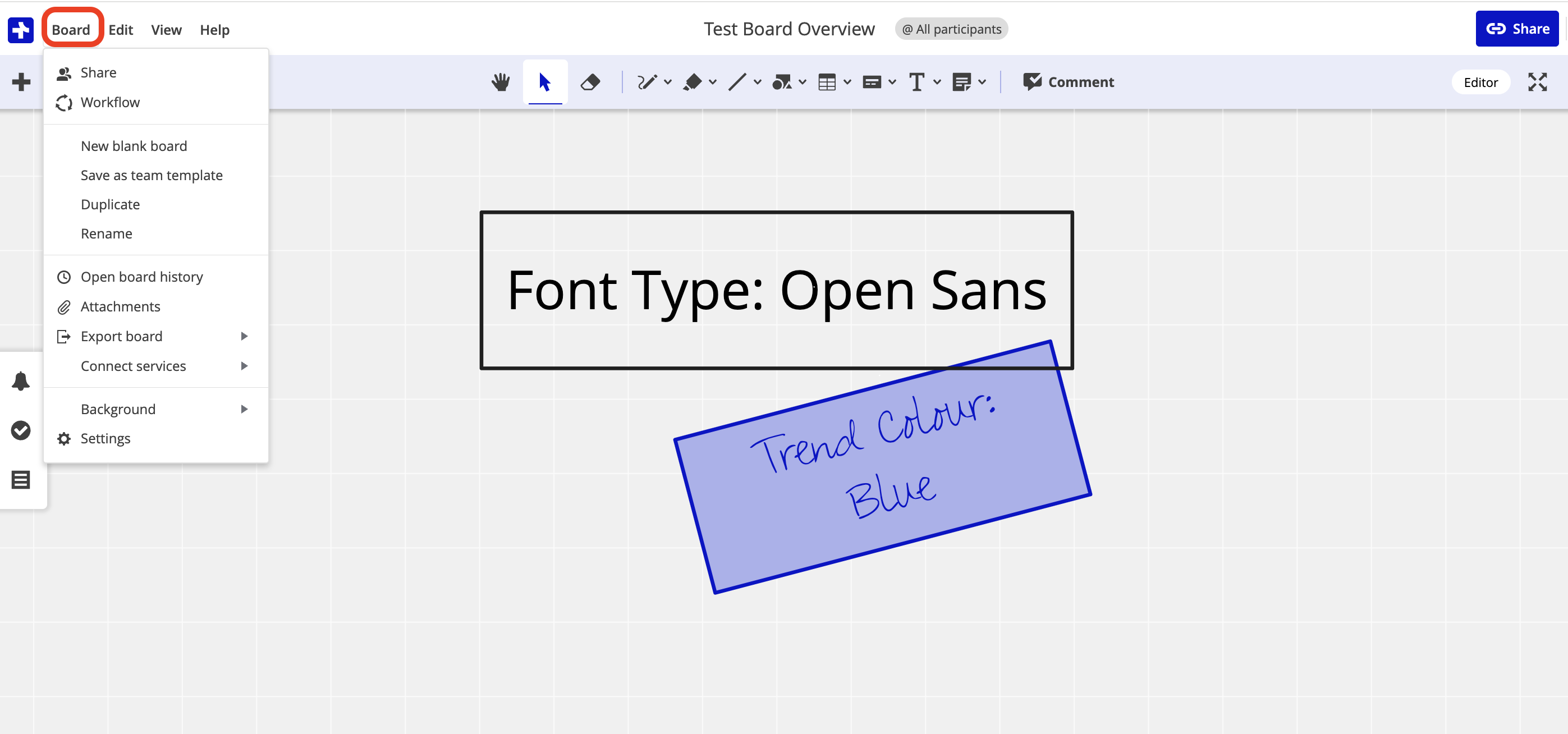Enter fullscreen mode with expand icon
This screenshot has width=1568, height=734.
click(1537, 82)
